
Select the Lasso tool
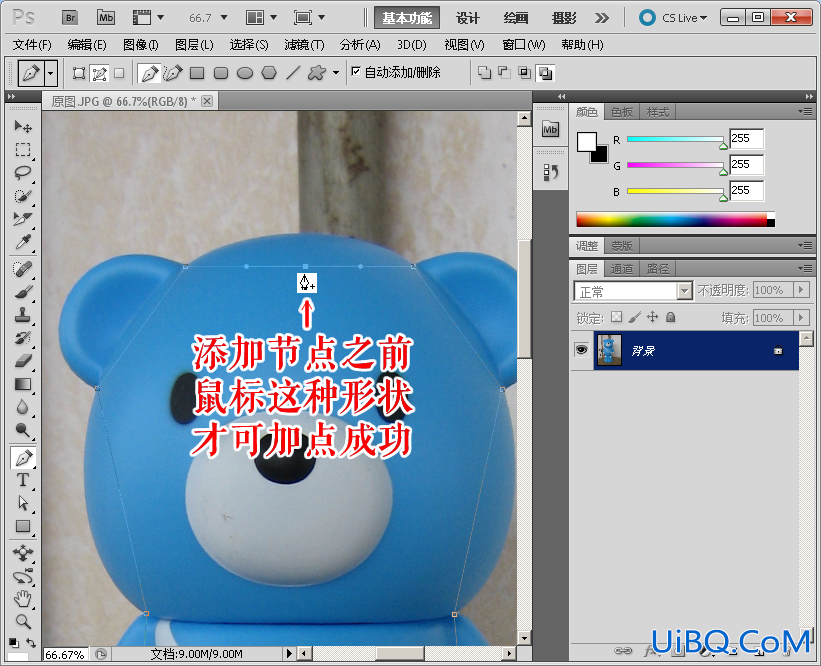pos(23,173)
